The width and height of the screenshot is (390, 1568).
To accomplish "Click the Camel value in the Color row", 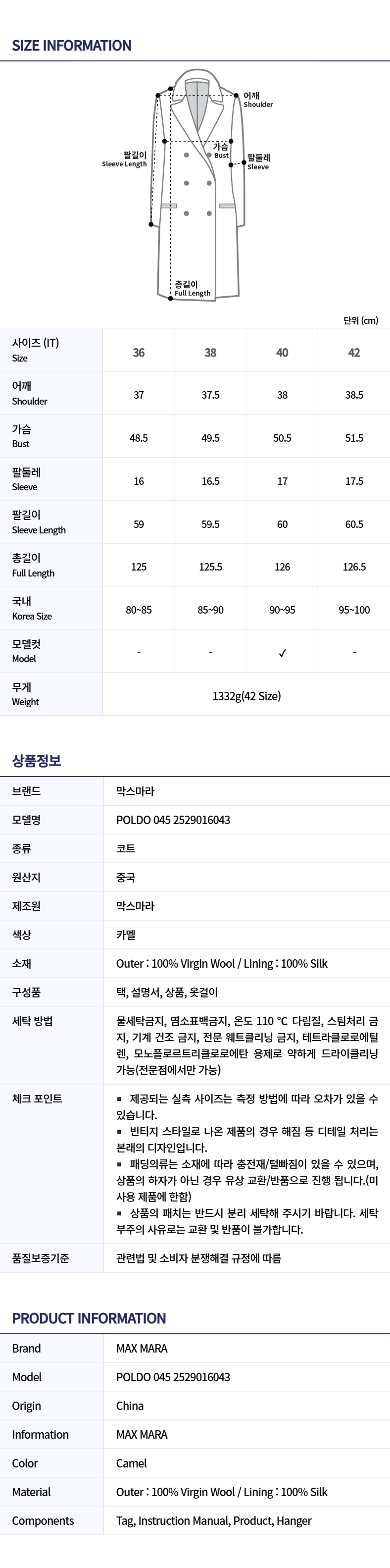I will click(x=132, y=1463).
